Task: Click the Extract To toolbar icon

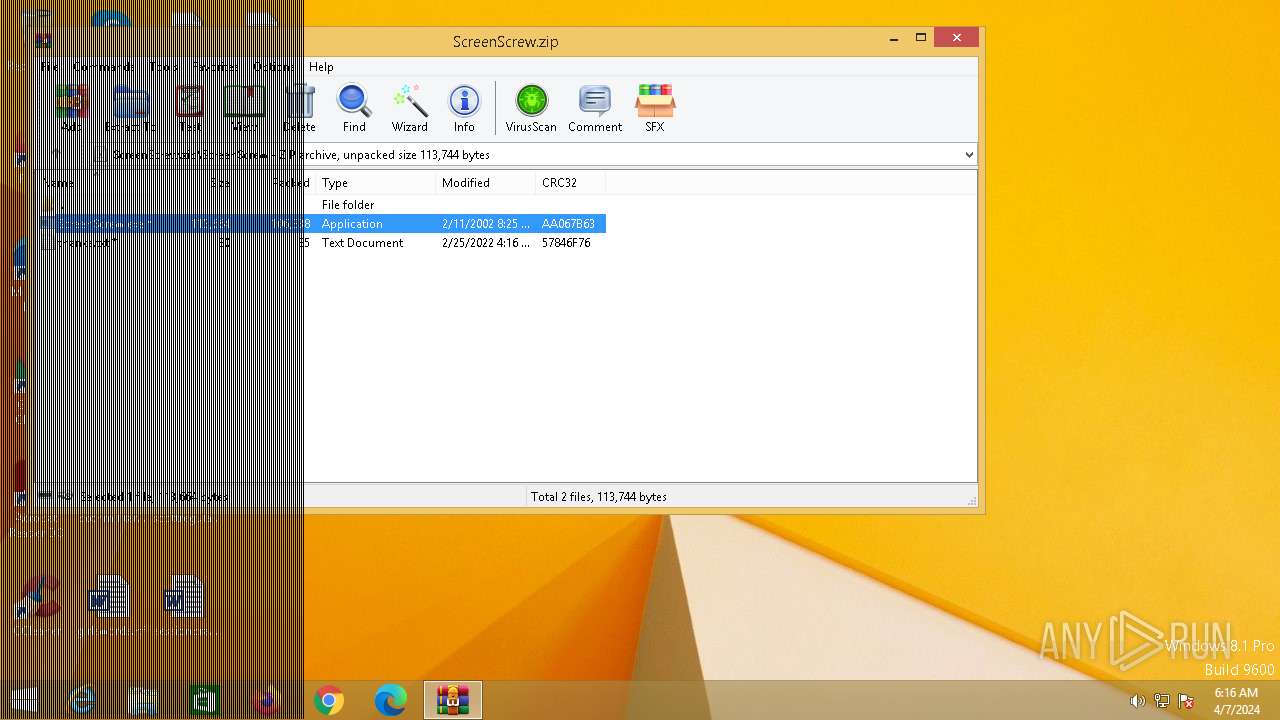Action: [131, 108]
